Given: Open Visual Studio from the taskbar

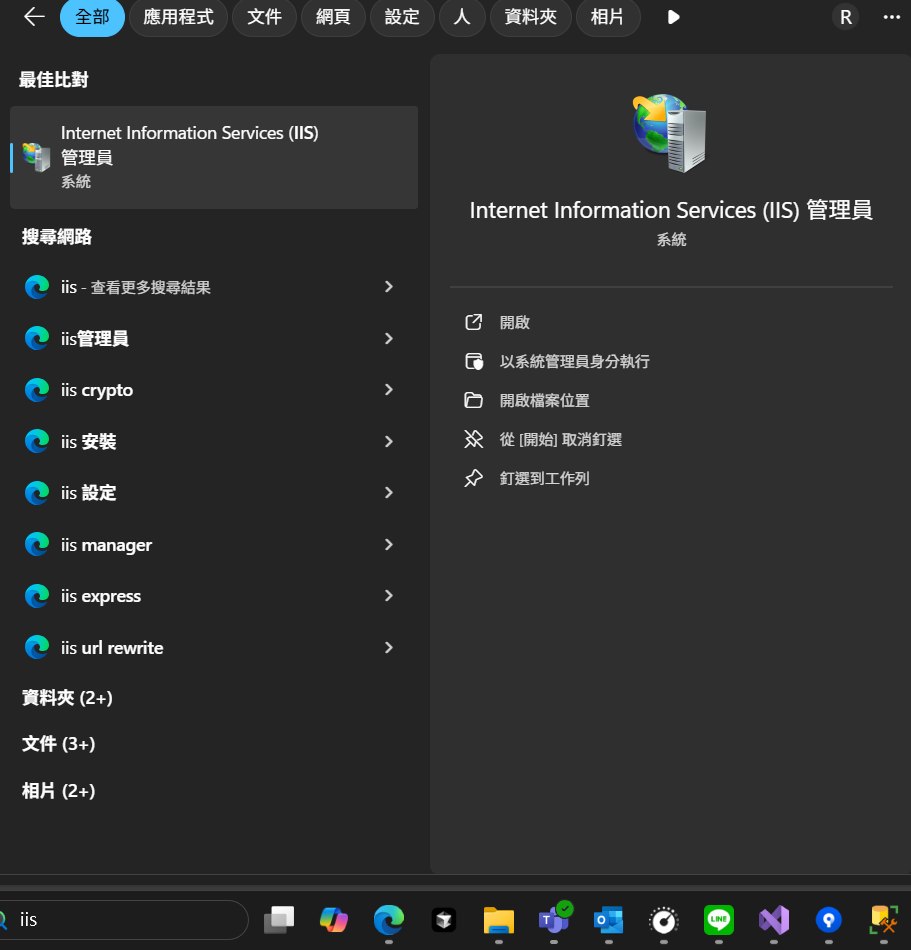Looking at the screenshot, I should [774, 920].
